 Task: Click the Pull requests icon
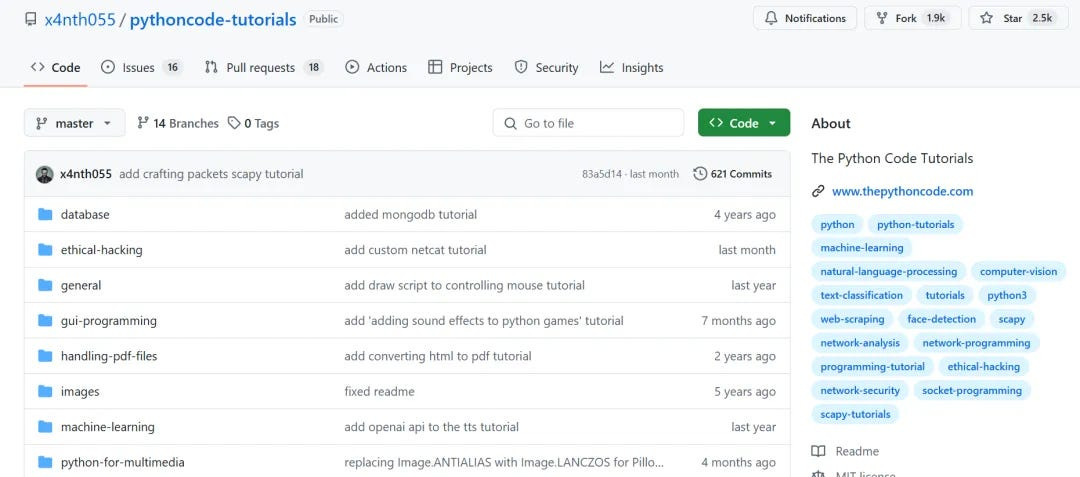click(x=211, y=67)
